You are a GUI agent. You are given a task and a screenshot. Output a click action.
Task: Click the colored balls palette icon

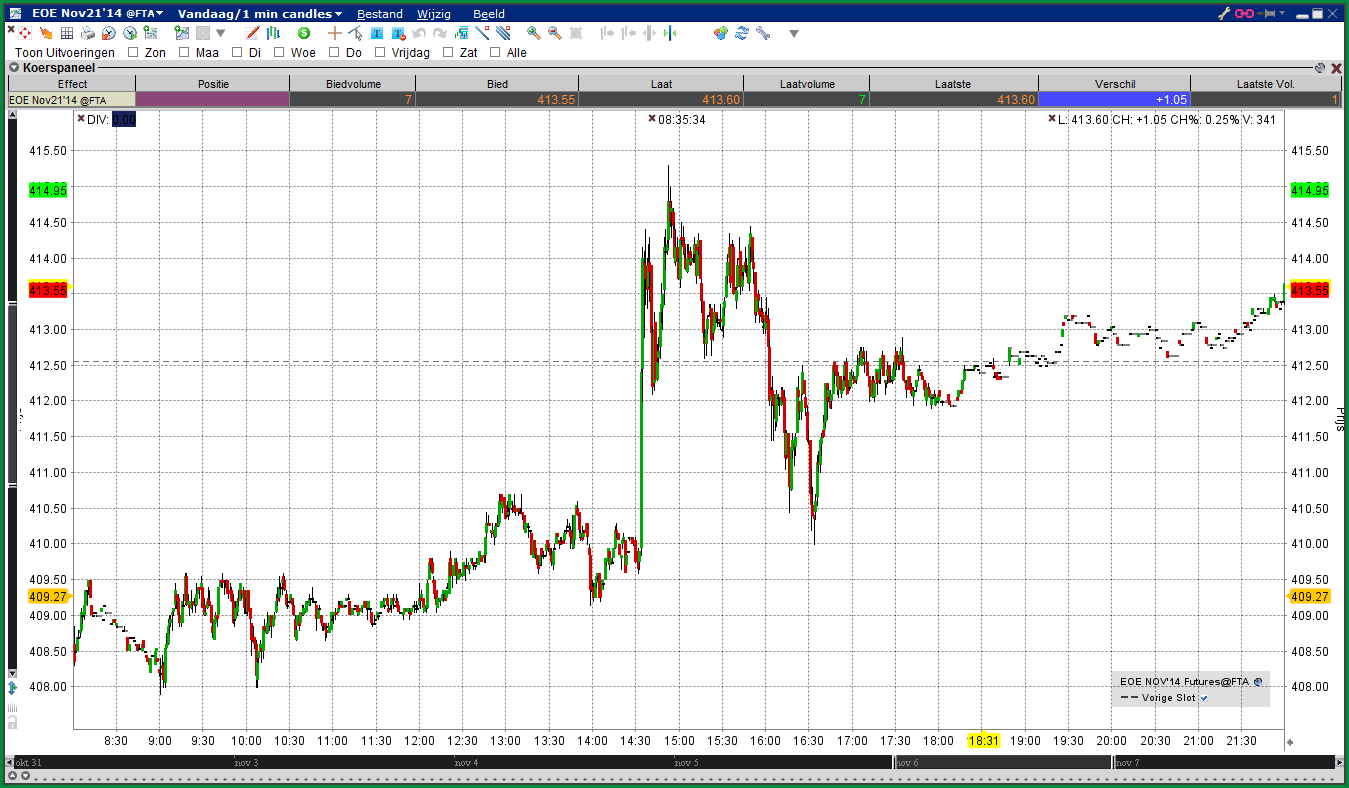720,33
